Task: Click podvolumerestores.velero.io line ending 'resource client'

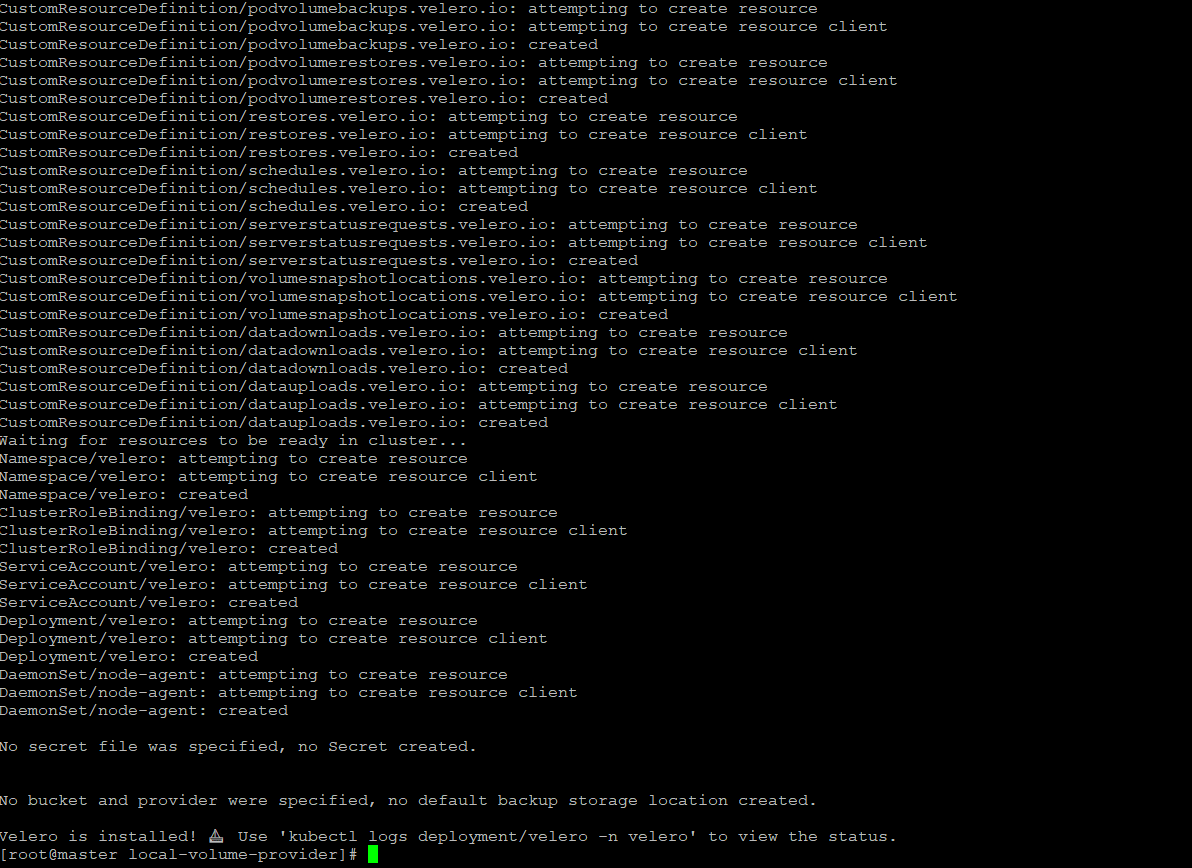Action: 449,81
